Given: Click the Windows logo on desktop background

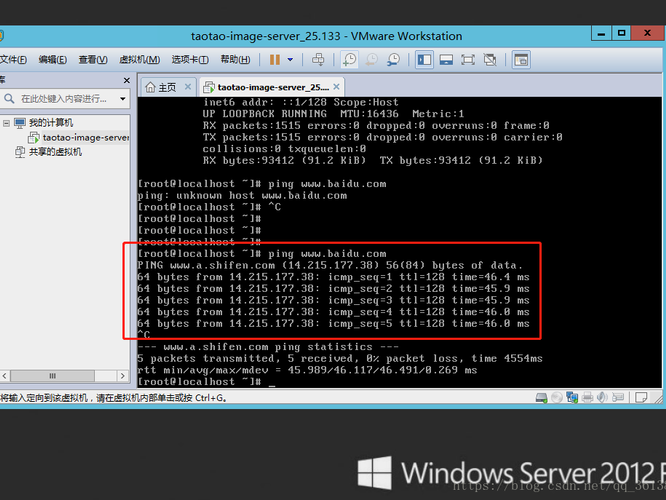Looking at the screenshot, I should (x=375, y=472).
